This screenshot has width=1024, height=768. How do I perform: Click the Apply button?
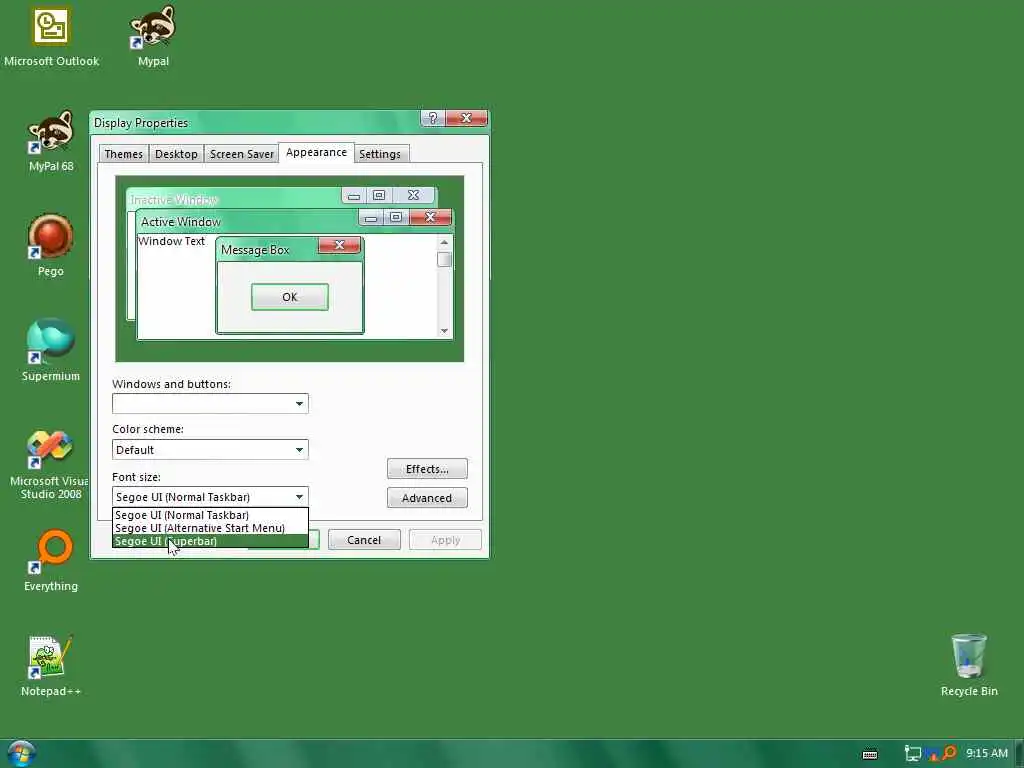[x=445, y=540]
